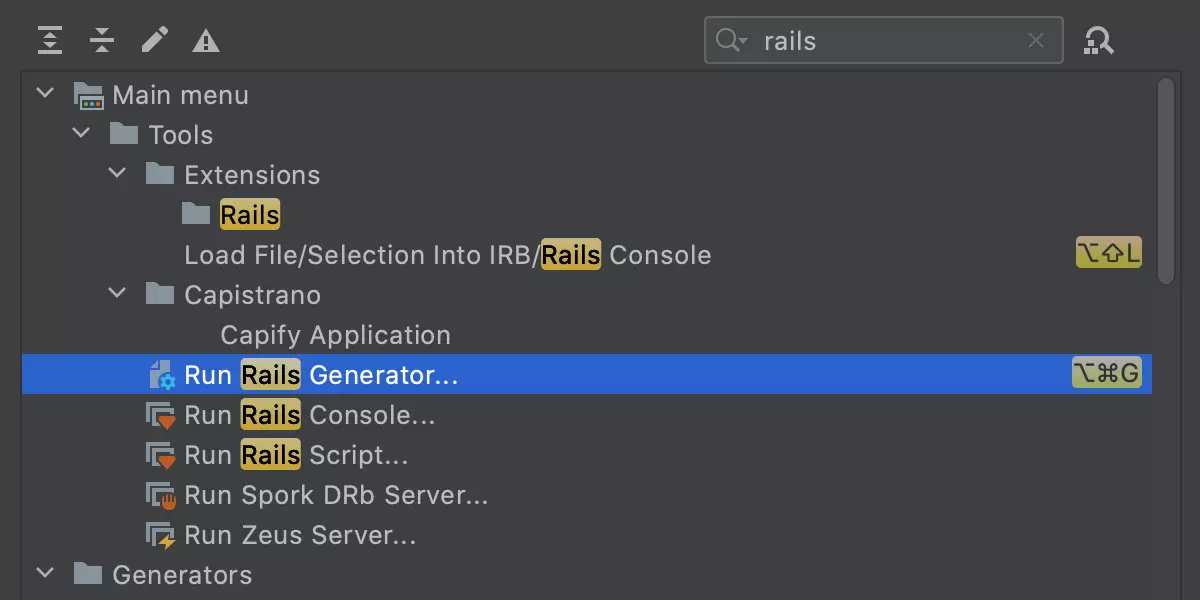
Task: Click the Expand All toolbar icon
Action: [x=50, y=40]
